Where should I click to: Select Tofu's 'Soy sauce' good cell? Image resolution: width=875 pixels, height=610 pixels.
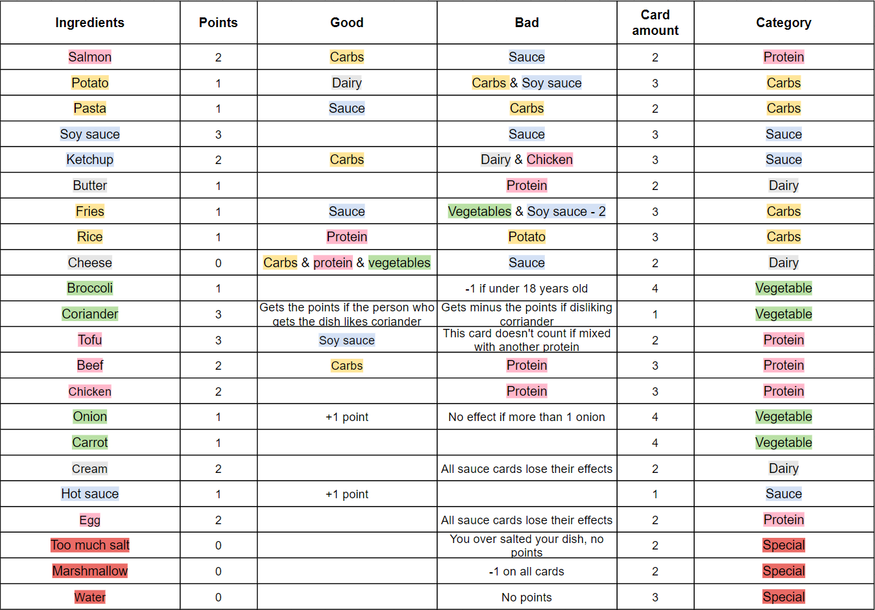tap(347, 339)
